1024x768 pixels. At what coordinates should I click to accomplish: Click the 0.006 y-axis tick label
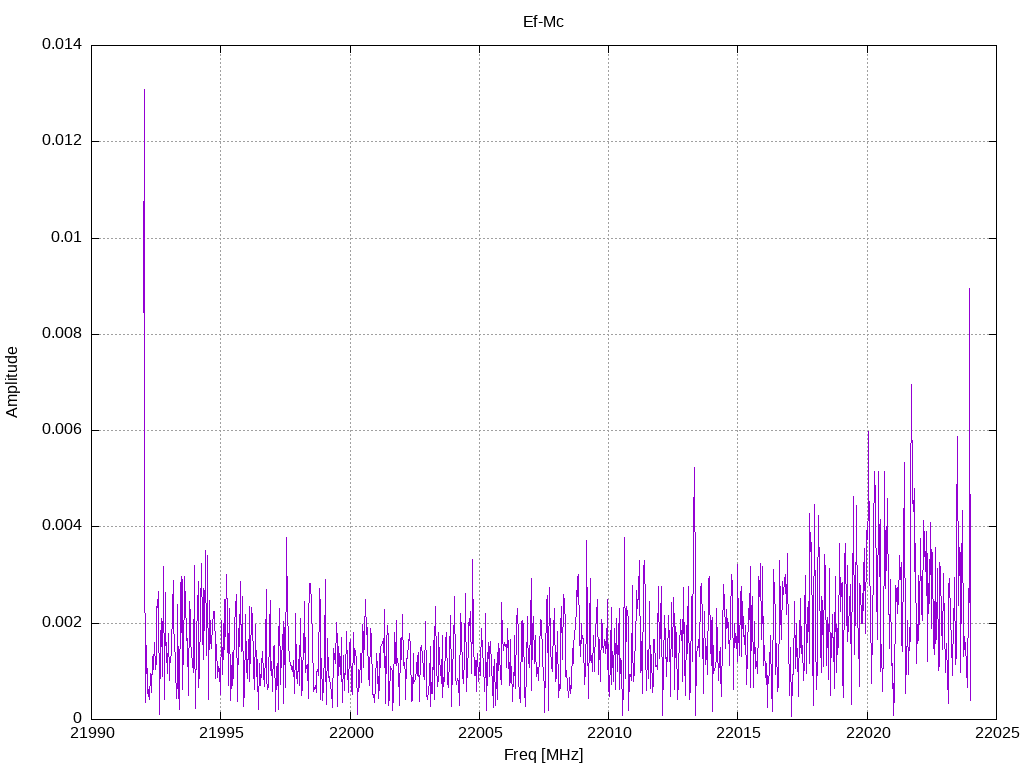[61, 430]
